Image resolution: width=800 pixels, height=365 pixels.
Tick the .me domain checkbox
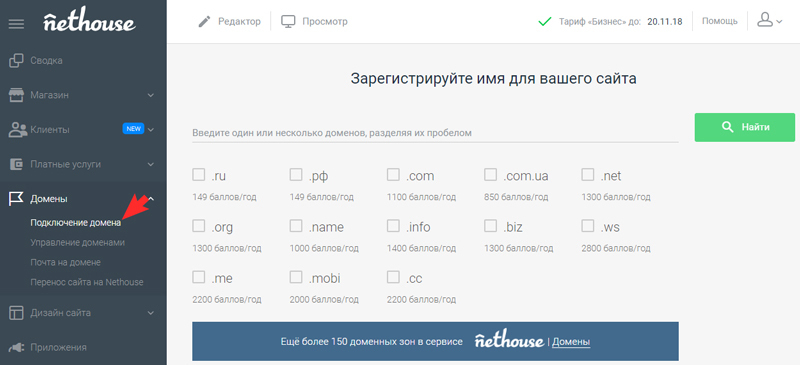(x=198, y=277)
